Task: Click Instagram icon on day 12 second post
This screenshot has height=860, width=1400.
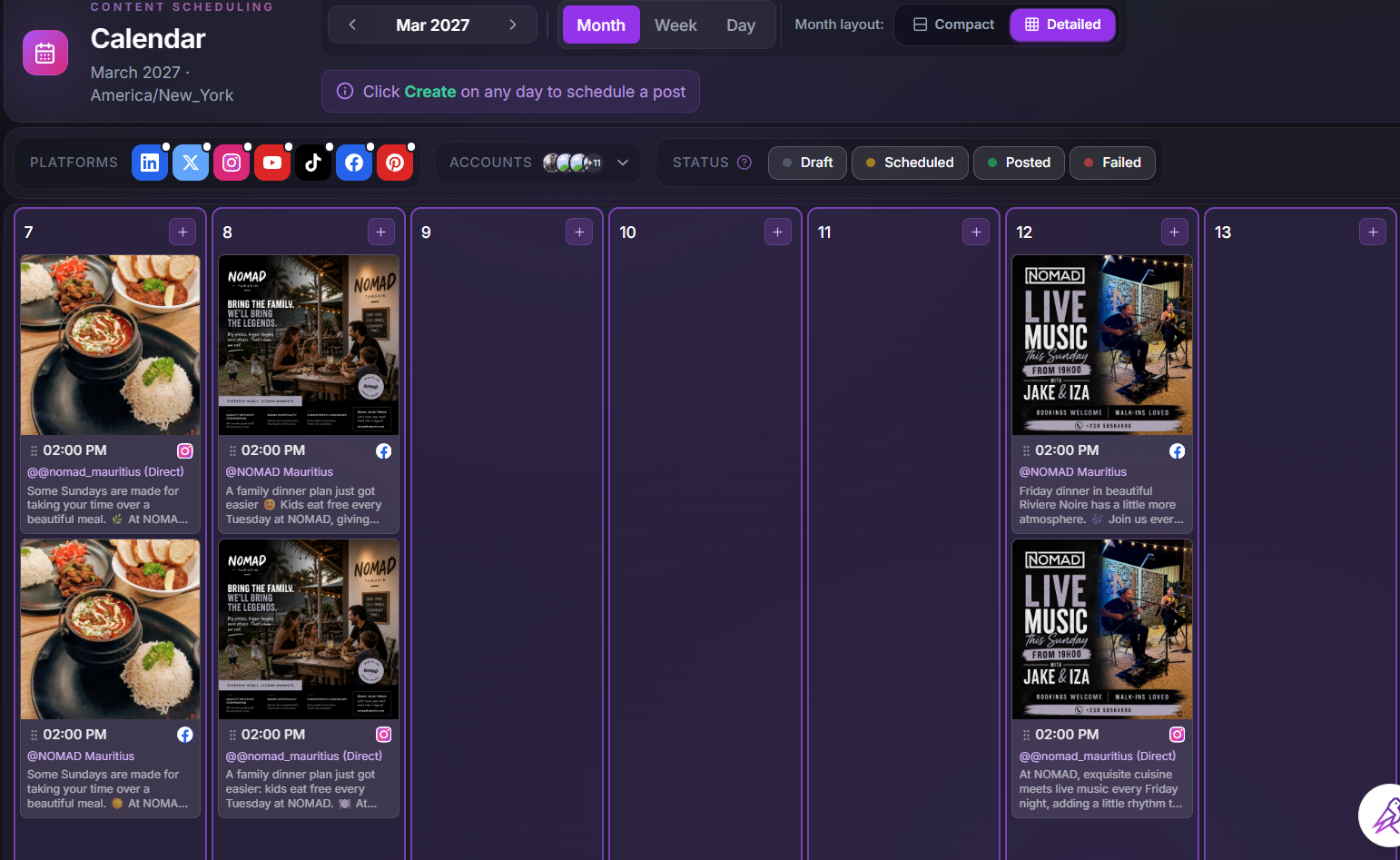Action: 1178,735
